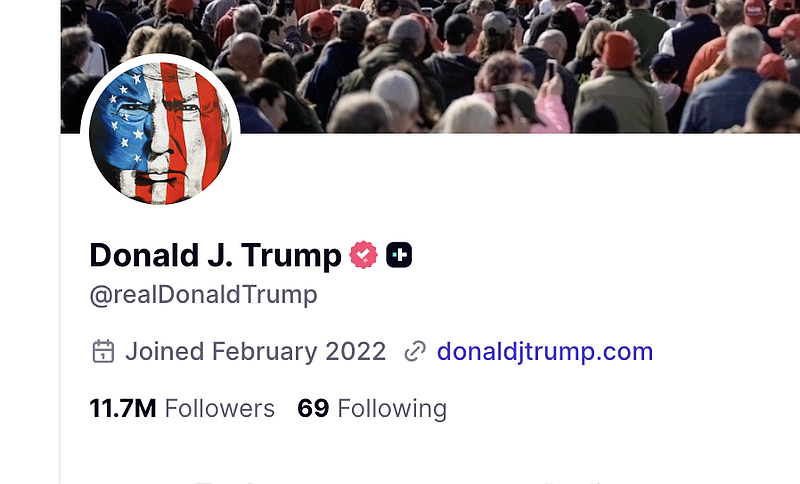800x484 pixels.
Task: Click the red verified checkmark badge
Action: point(363,254)
